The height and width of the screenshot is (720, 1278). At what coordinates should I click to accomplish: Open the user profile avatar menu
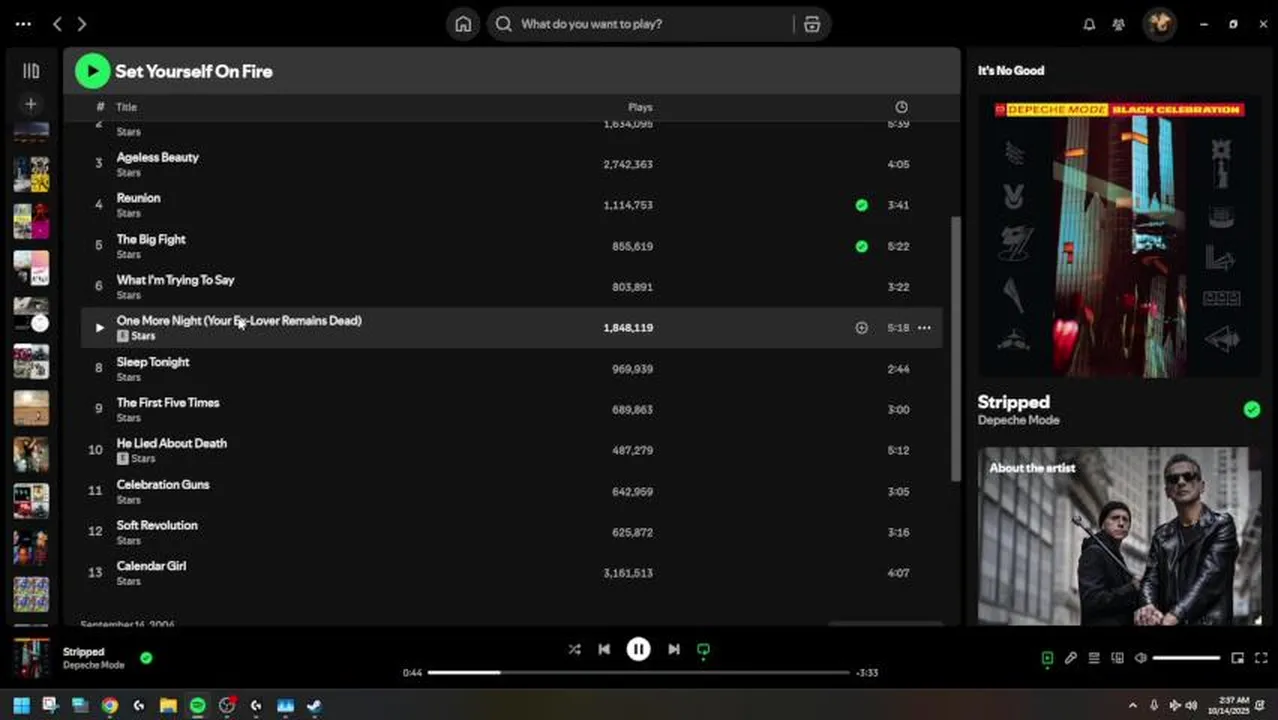pyautogui.click(x=1160, y=24)
